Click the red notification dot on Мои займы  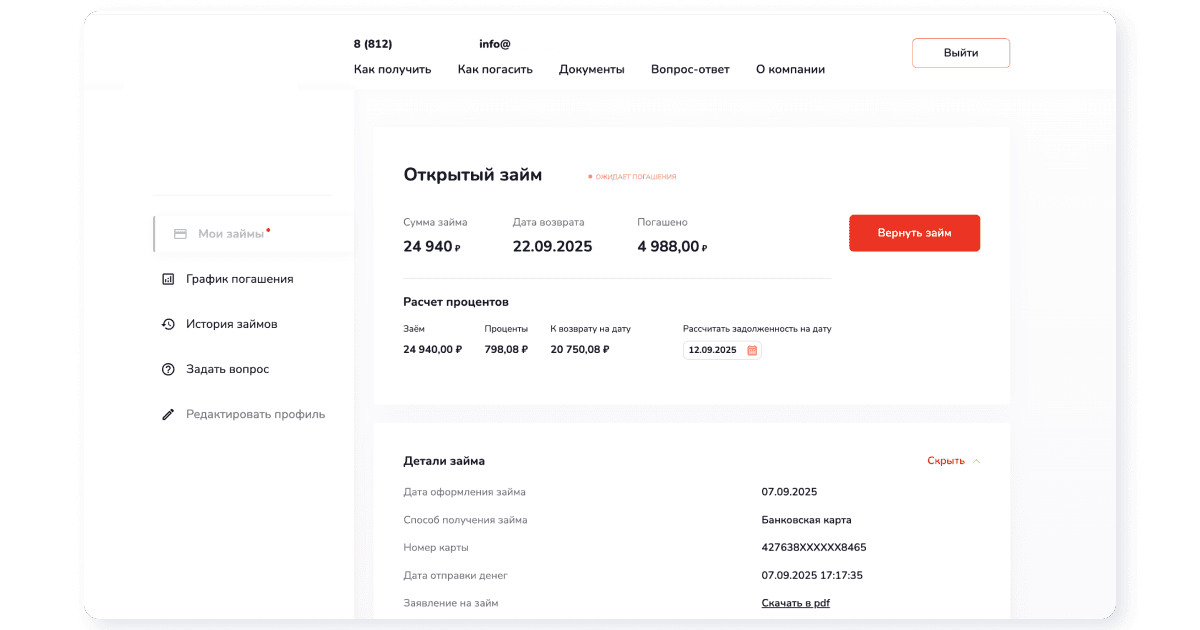pos(267,228)
